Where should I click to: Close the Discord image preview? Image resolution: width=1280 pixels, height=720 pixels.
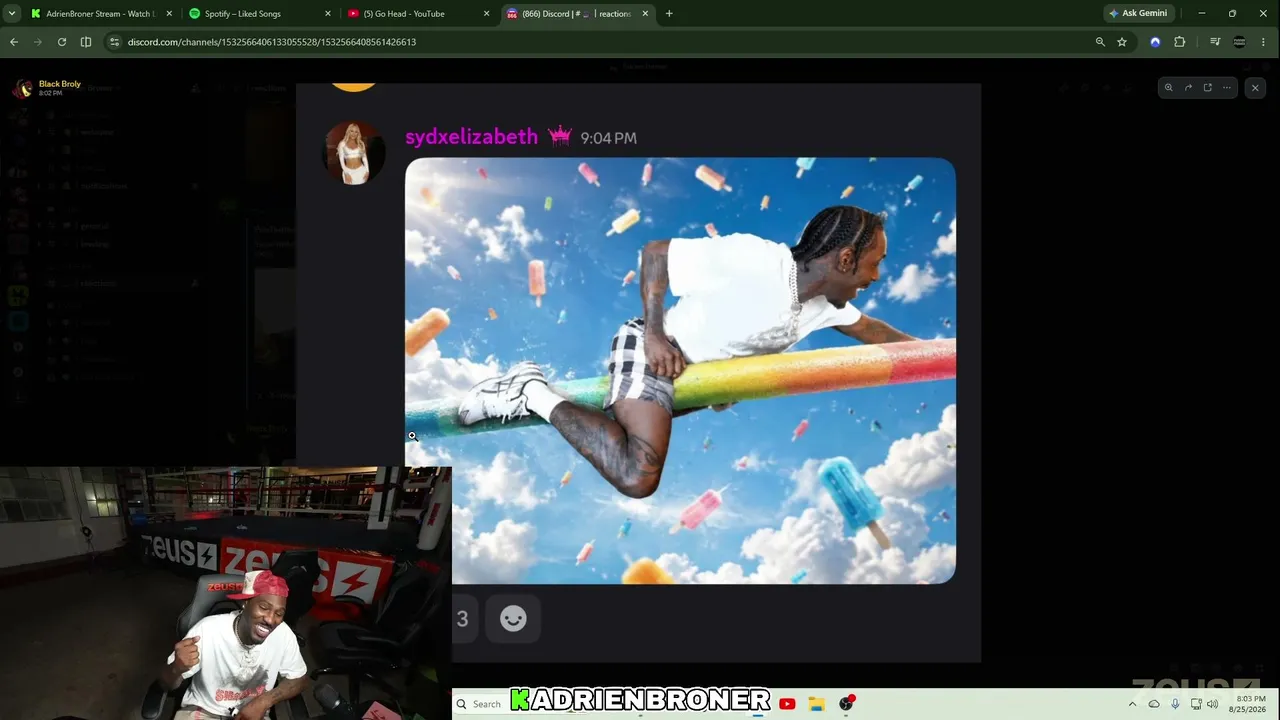1255,88
